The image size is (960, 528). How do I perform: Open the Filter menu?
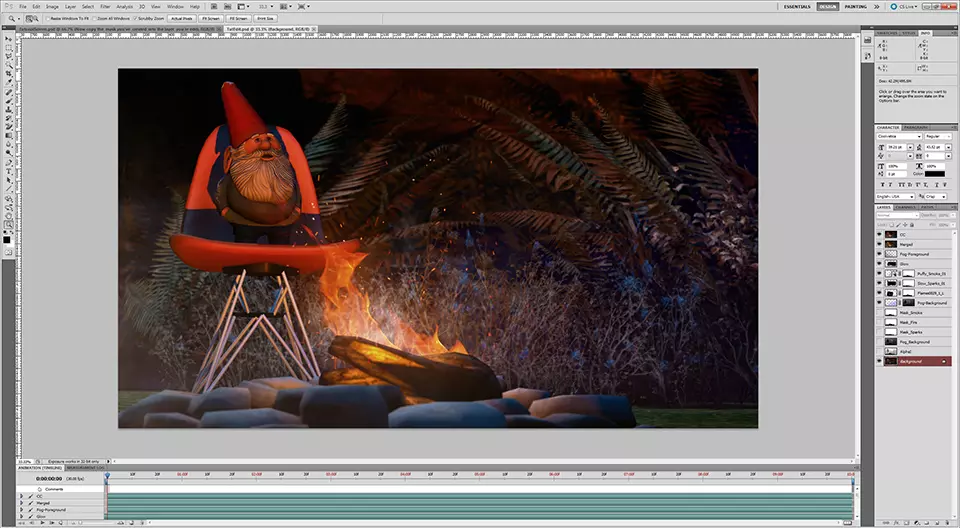tap(105, 6)
